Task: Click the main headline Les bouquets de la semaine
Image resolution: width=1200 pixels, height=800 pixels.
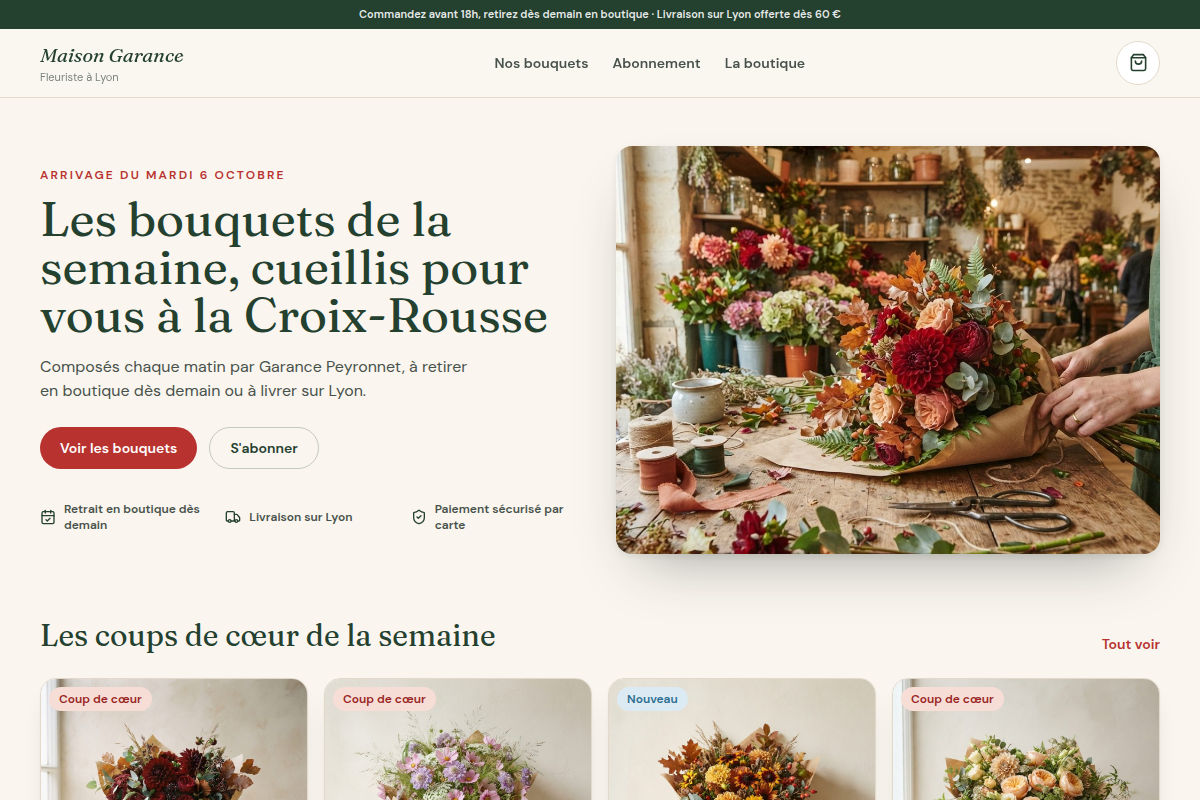Action: pos(294,268)
